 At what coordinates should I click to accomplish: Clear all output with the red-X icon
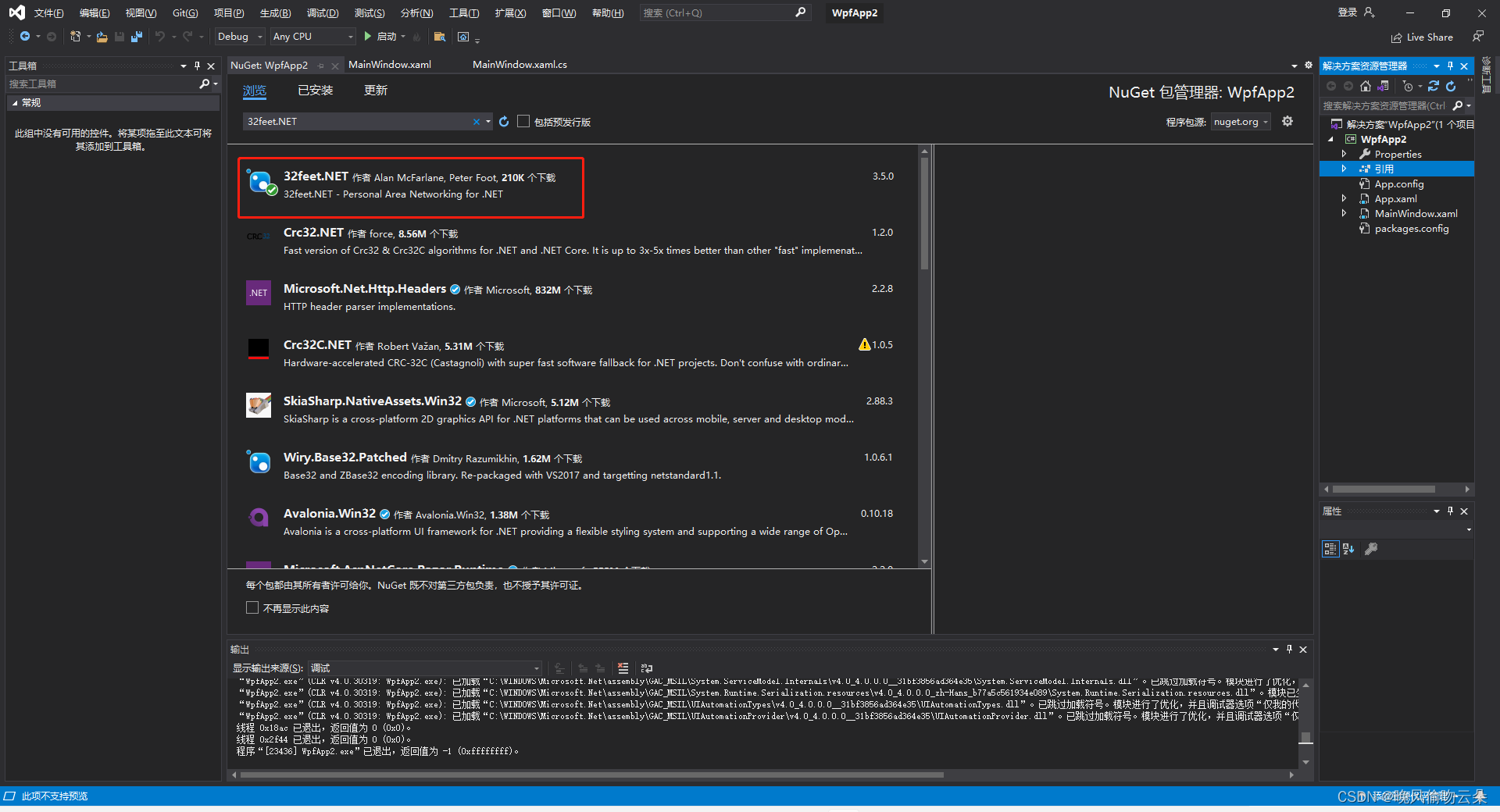[x=623, y=668]
